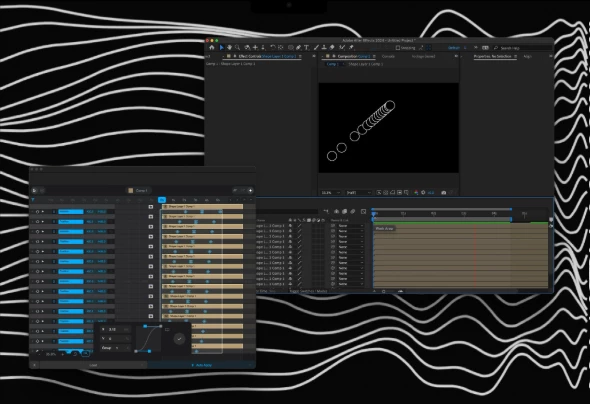Click the checkmark apply button in easing popup
The image size is (590, 404).
(179, 339)
